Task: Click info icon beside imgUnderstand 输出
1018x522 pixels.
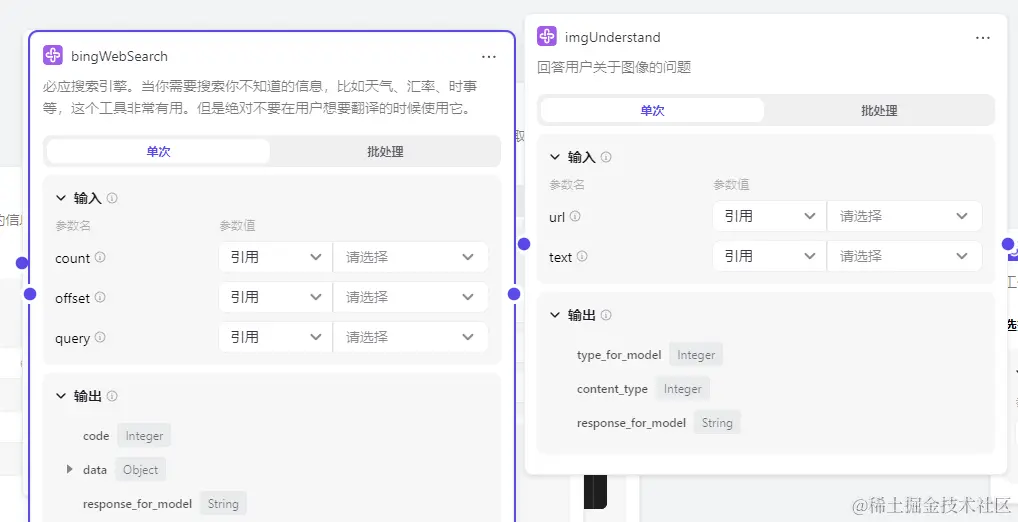Action: pyautogui.click(x=606, y=315)
